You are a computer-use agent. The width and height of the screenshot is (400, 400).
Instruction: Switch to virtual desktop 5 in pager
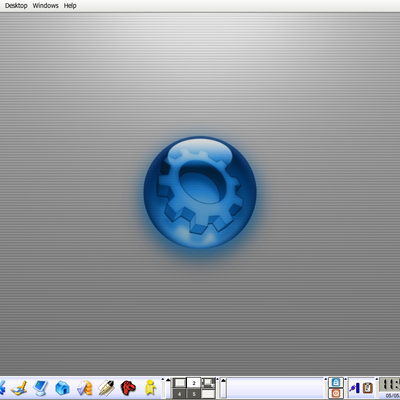coord(194,394)
